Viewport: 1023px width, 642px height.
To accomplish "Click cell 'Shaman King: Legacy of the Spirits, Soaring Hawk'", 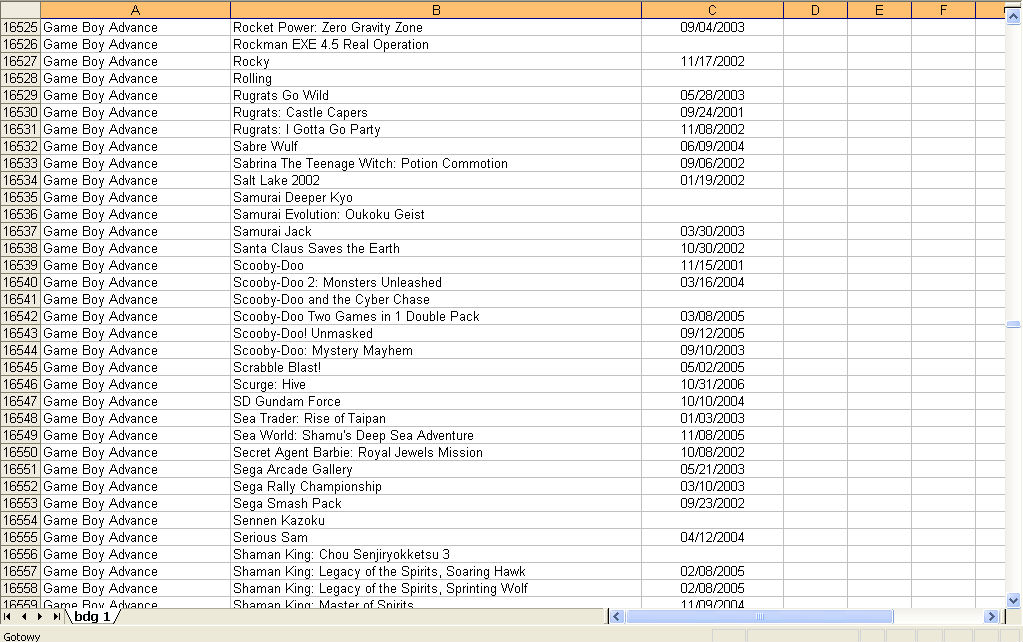I will coord(436,571).
